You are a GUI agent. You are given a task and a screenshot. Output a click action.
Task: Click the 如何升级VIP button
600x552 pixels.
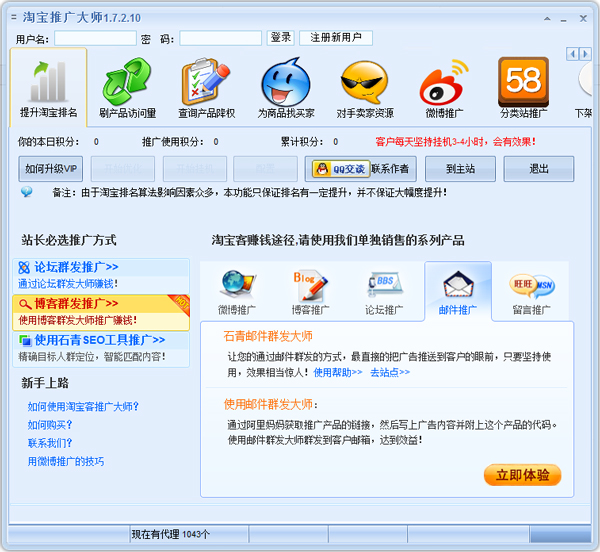[x=51, y=169]
